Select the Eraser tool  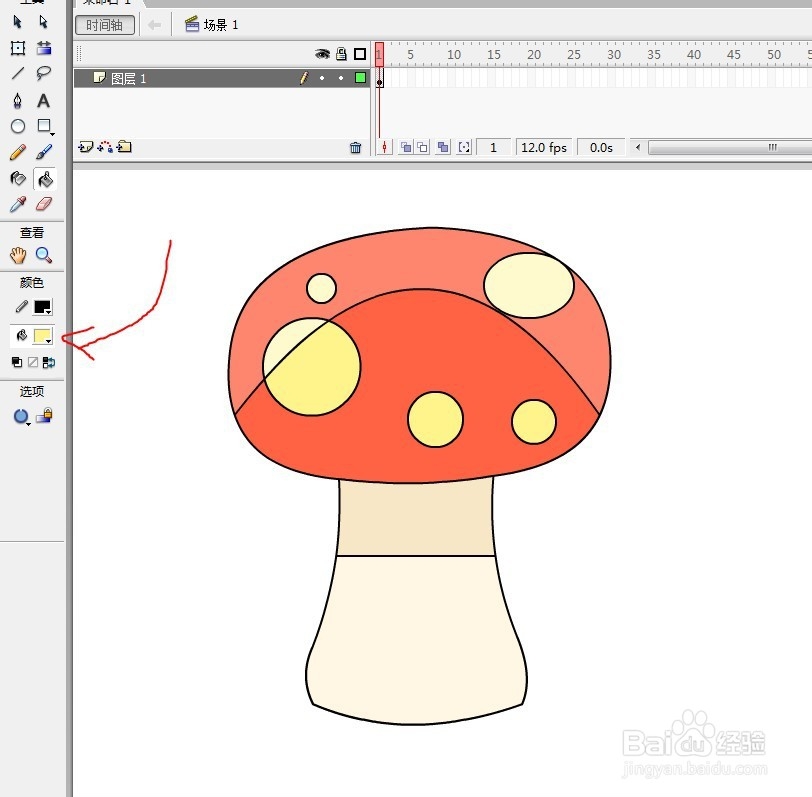44,204
